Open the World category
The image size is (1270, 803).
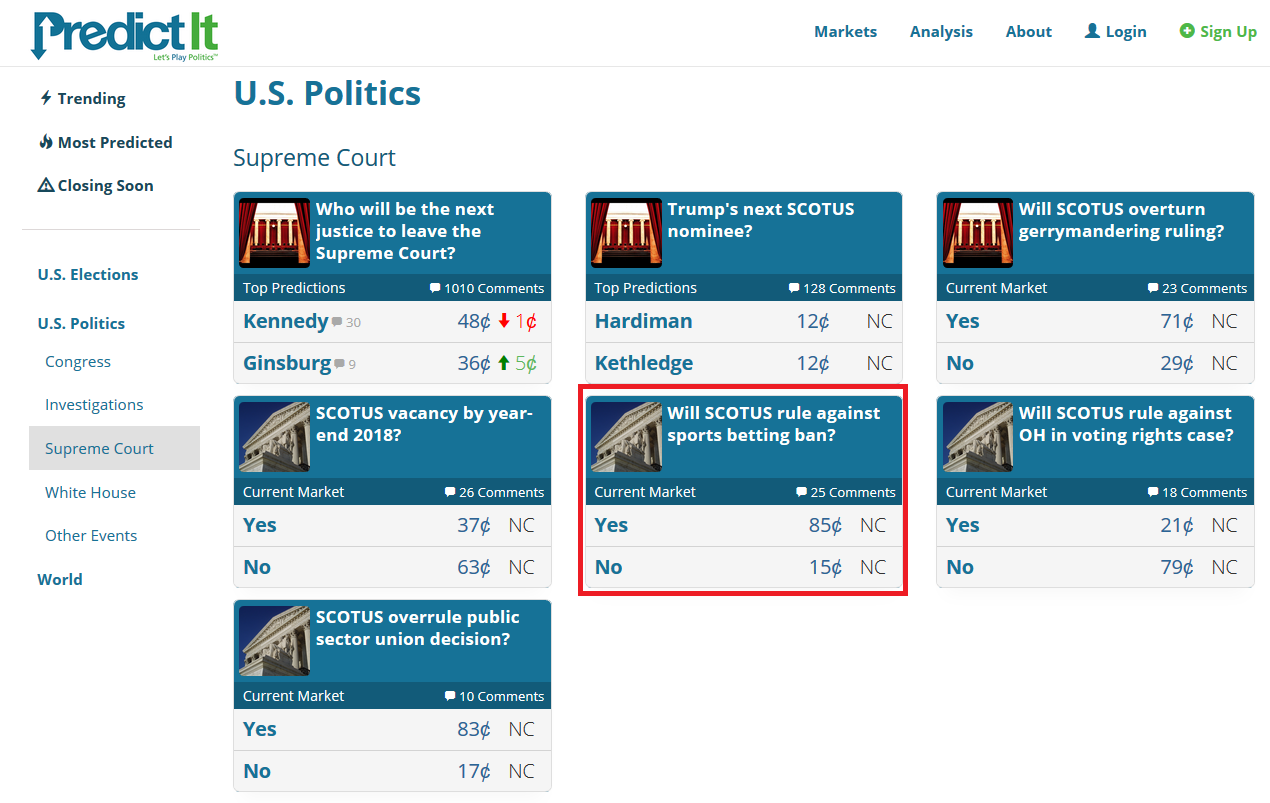pyautogui.click(x=60, y=579)
